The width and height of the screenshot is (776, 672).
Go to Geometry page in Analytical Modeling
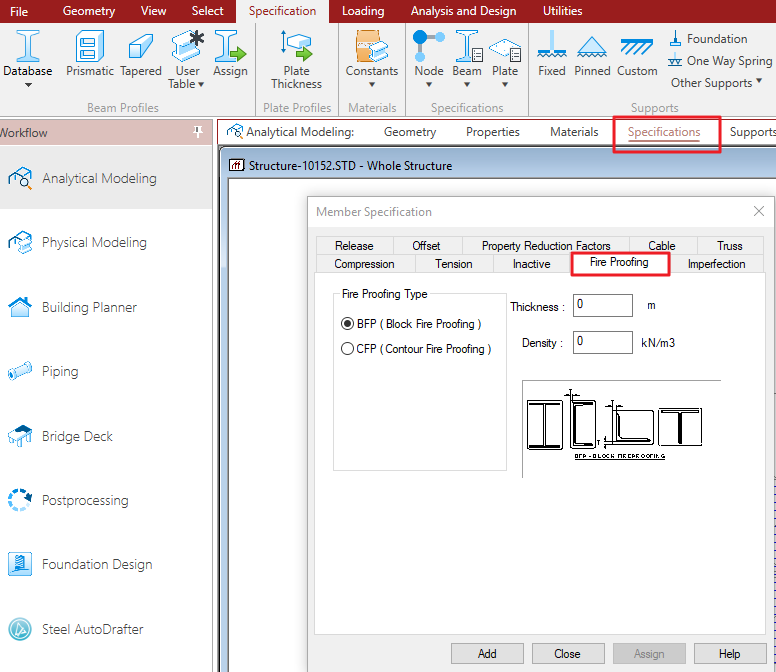coord(410,132)
